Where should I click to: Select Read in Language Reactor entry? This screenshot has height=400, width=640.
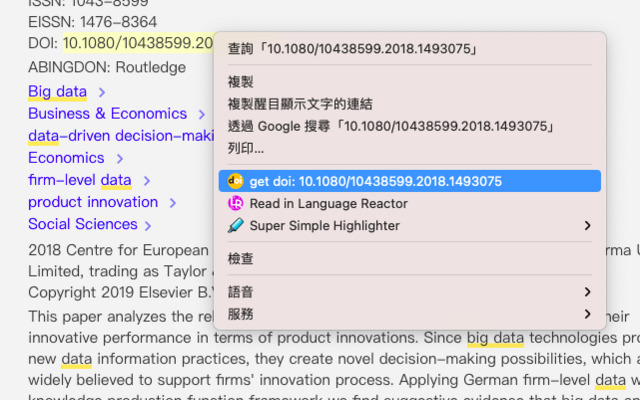click(x=328, y=203)
